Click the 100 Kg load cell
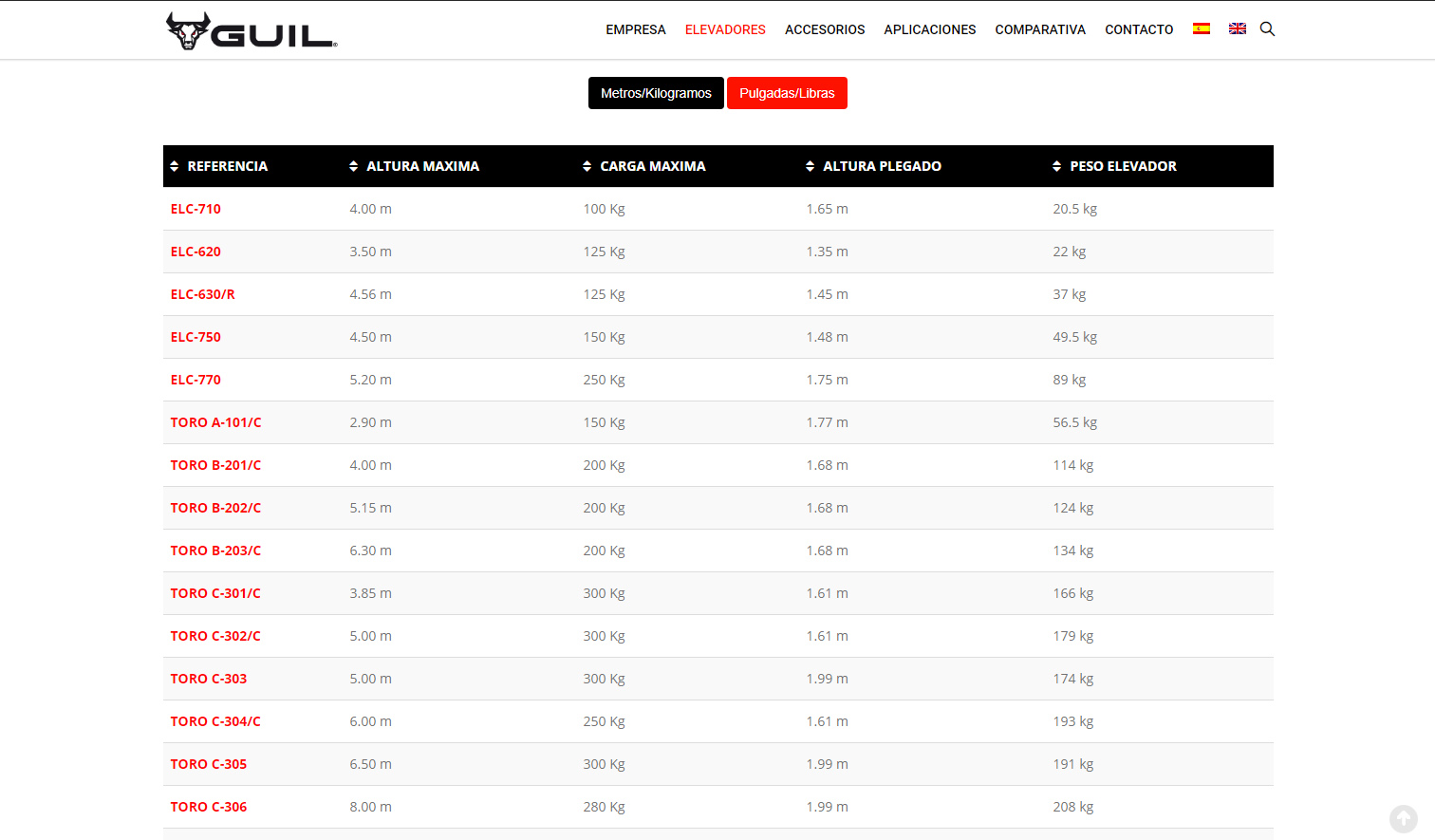The width and height of the screenshot is (1435, 840). 605,209
